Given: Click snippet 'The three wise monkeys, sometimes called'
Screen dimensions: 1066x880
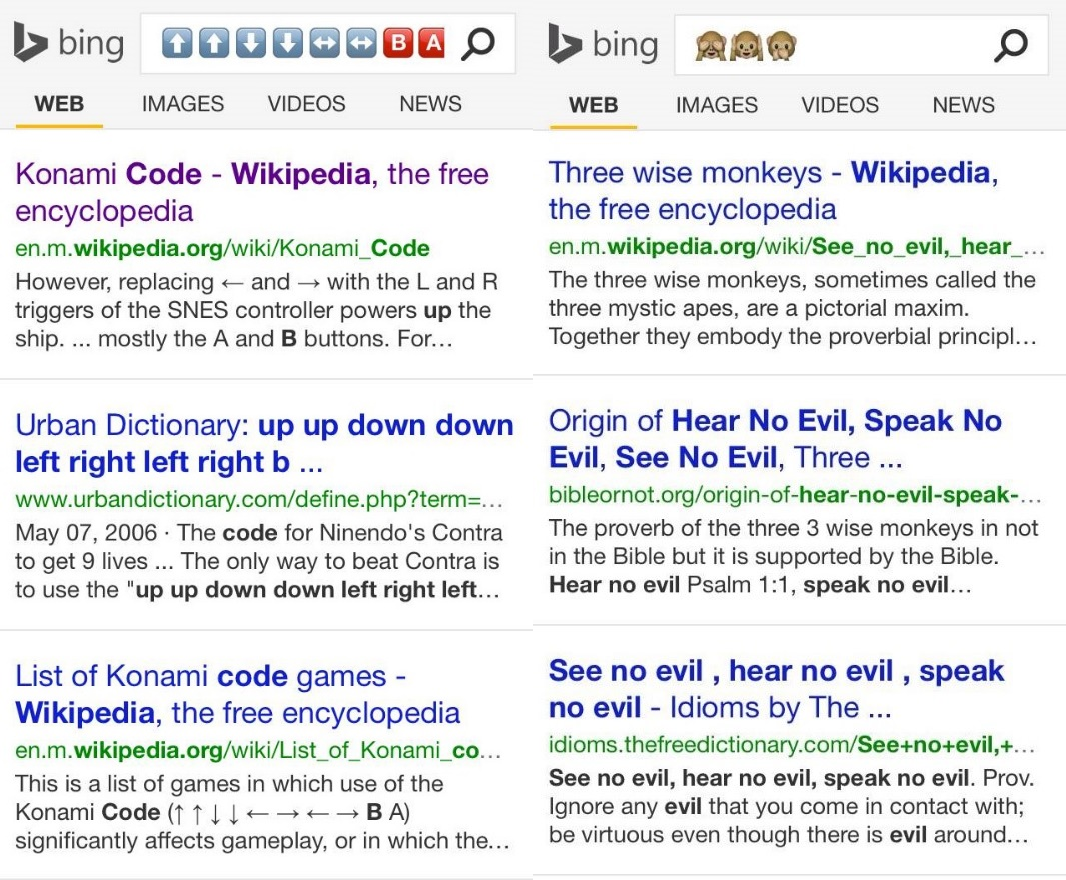Looking at the screenshot, I should pos(793,308).
